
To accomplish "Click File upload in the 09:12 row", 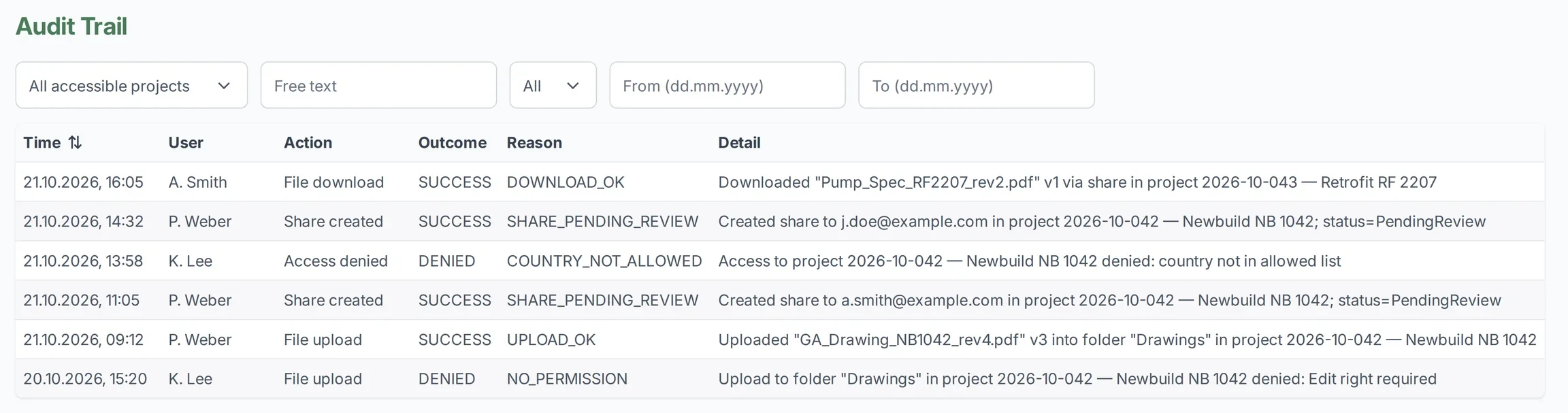I will 323,340.
